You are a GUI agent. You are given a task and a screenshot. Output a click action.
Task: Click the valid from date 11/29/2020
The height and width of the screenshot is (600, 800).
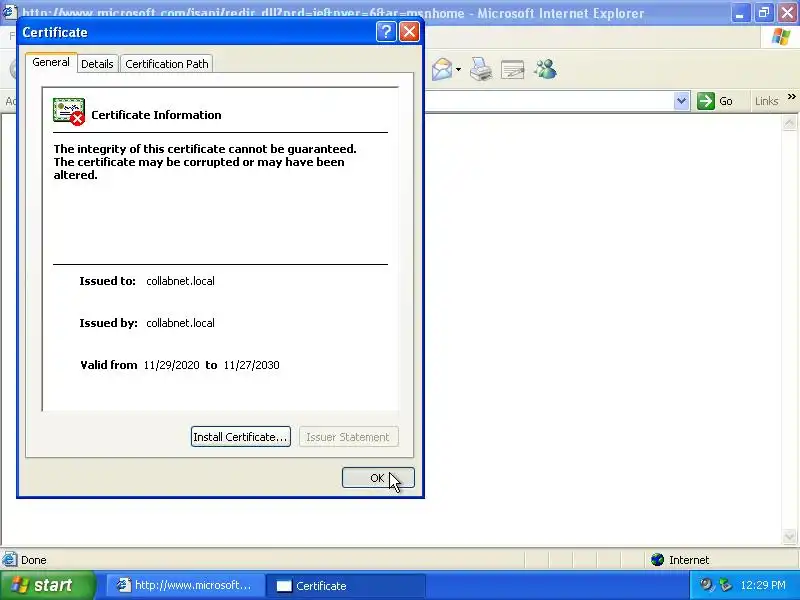171,365
